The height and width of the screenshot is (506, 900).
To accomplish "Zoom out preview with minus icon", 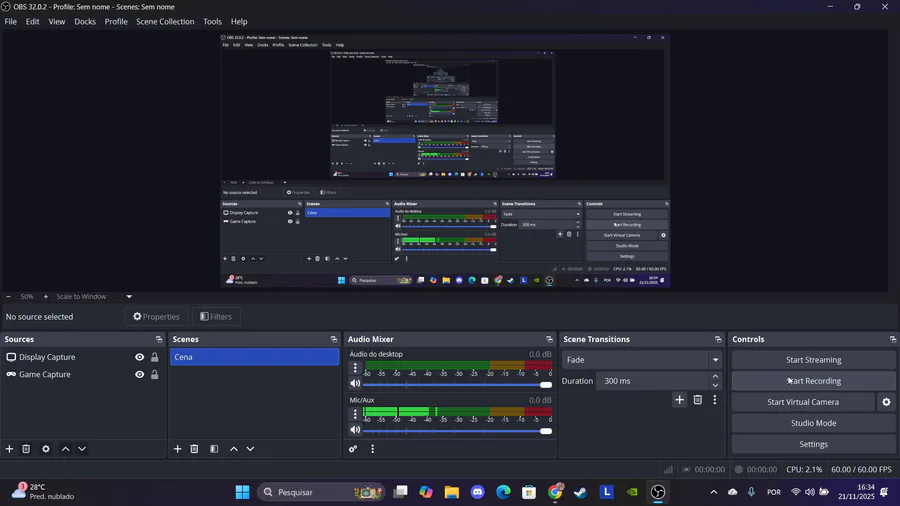I will (x=8, y=297).
